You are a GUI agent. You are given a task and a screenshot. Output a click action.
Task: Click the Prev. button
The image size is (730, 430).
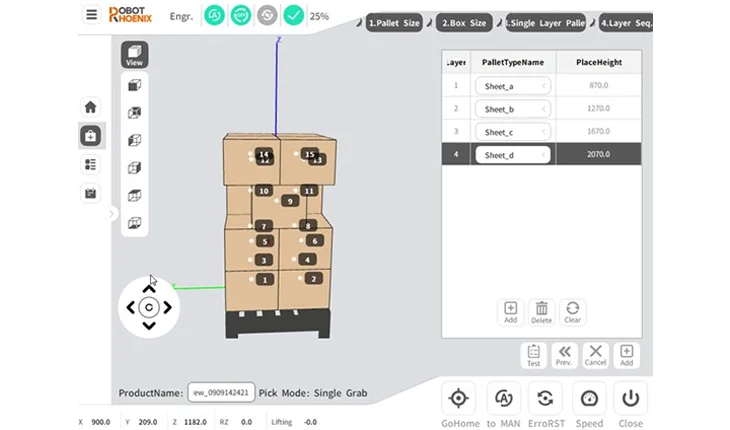[564, 356]
